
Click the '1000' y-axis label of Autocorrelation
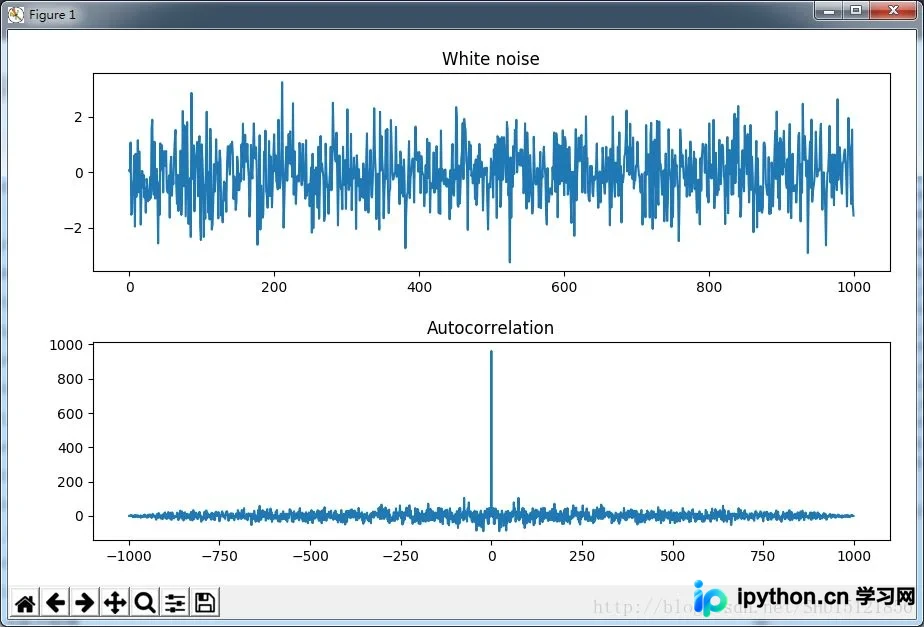click(x=67, y=345)
